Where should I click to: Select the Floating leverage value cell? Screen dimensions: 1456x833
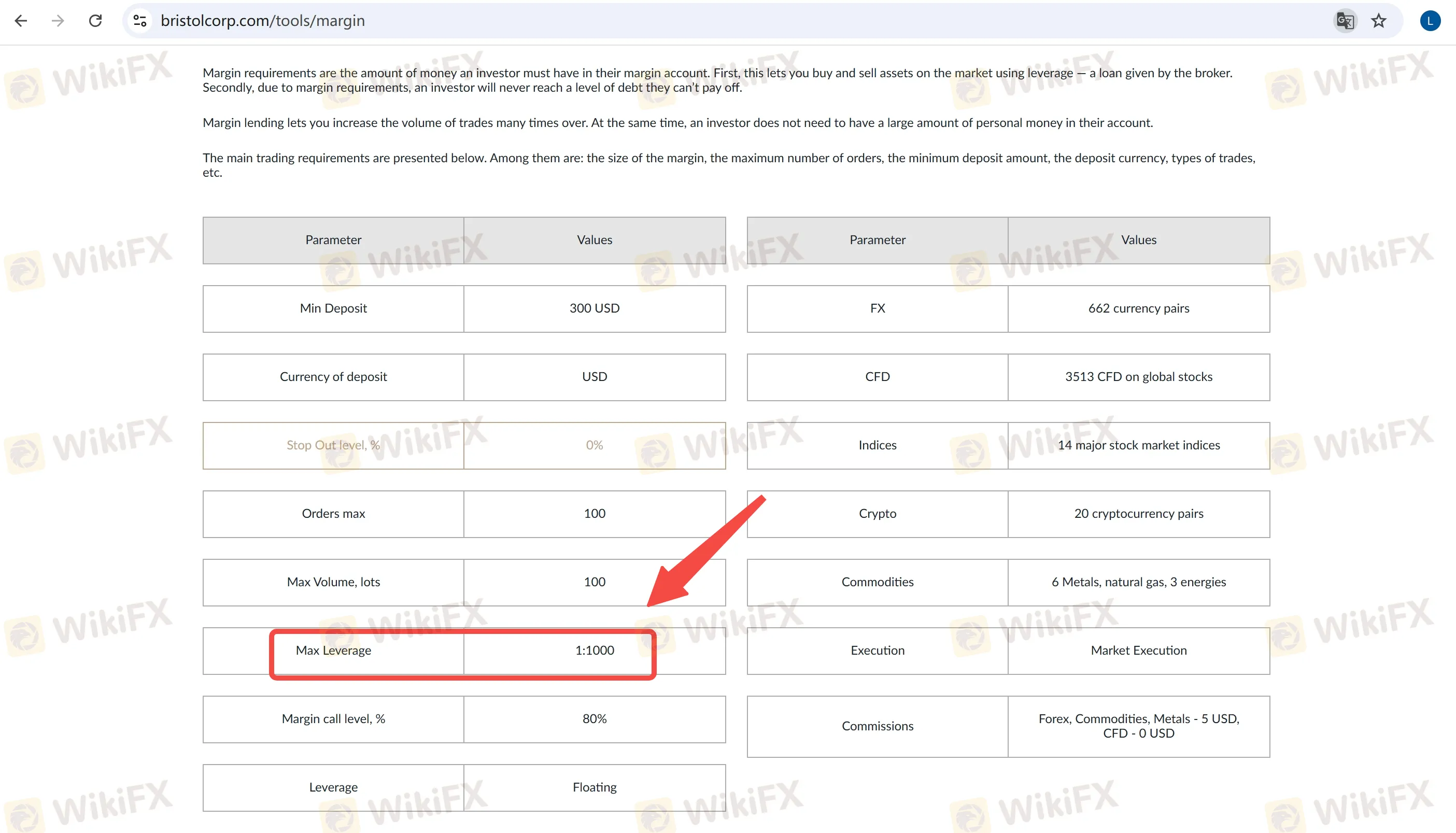pos(595,787)
